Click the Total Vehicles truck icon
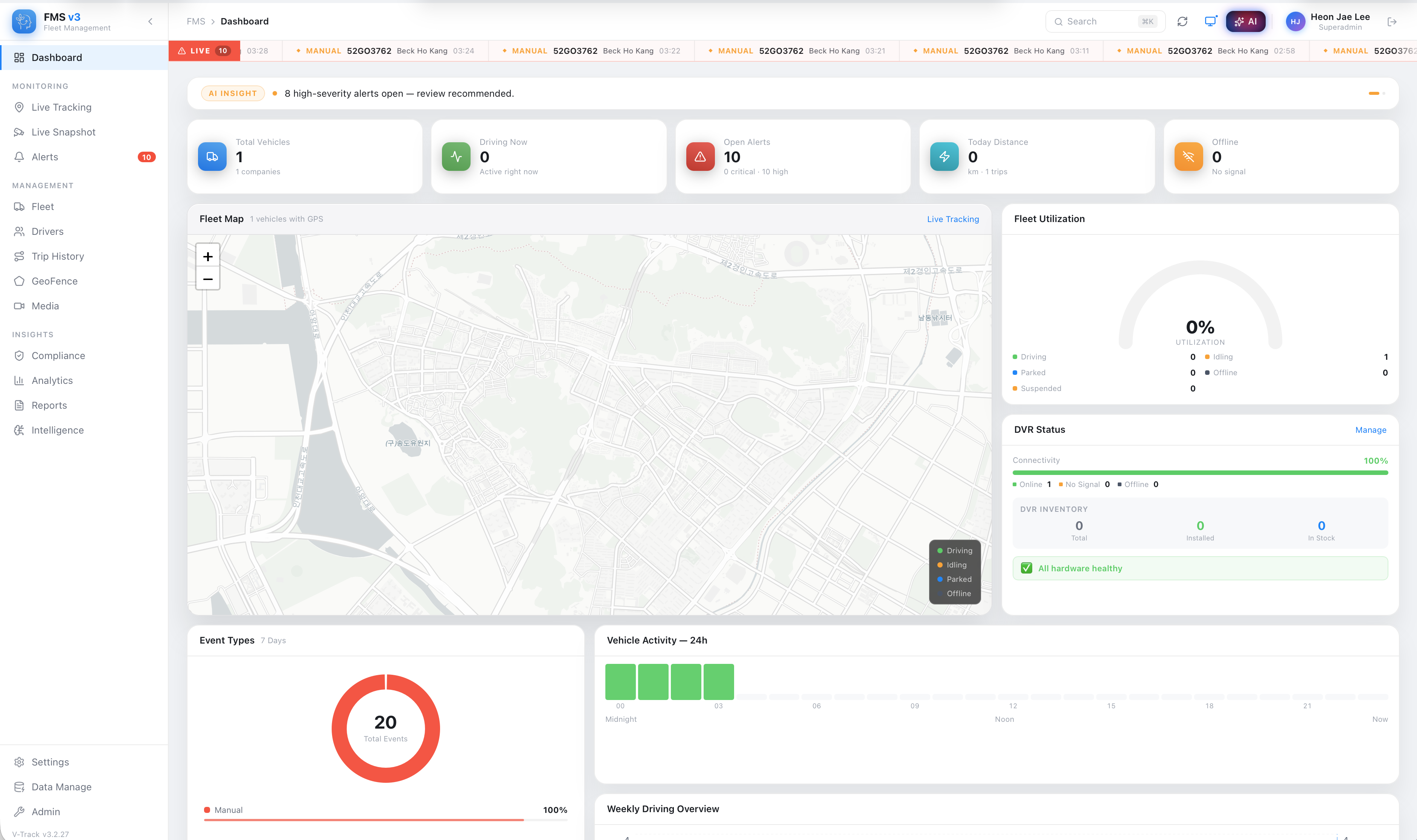The width and height of the screenshot is (1417, 840). (212, 157)
